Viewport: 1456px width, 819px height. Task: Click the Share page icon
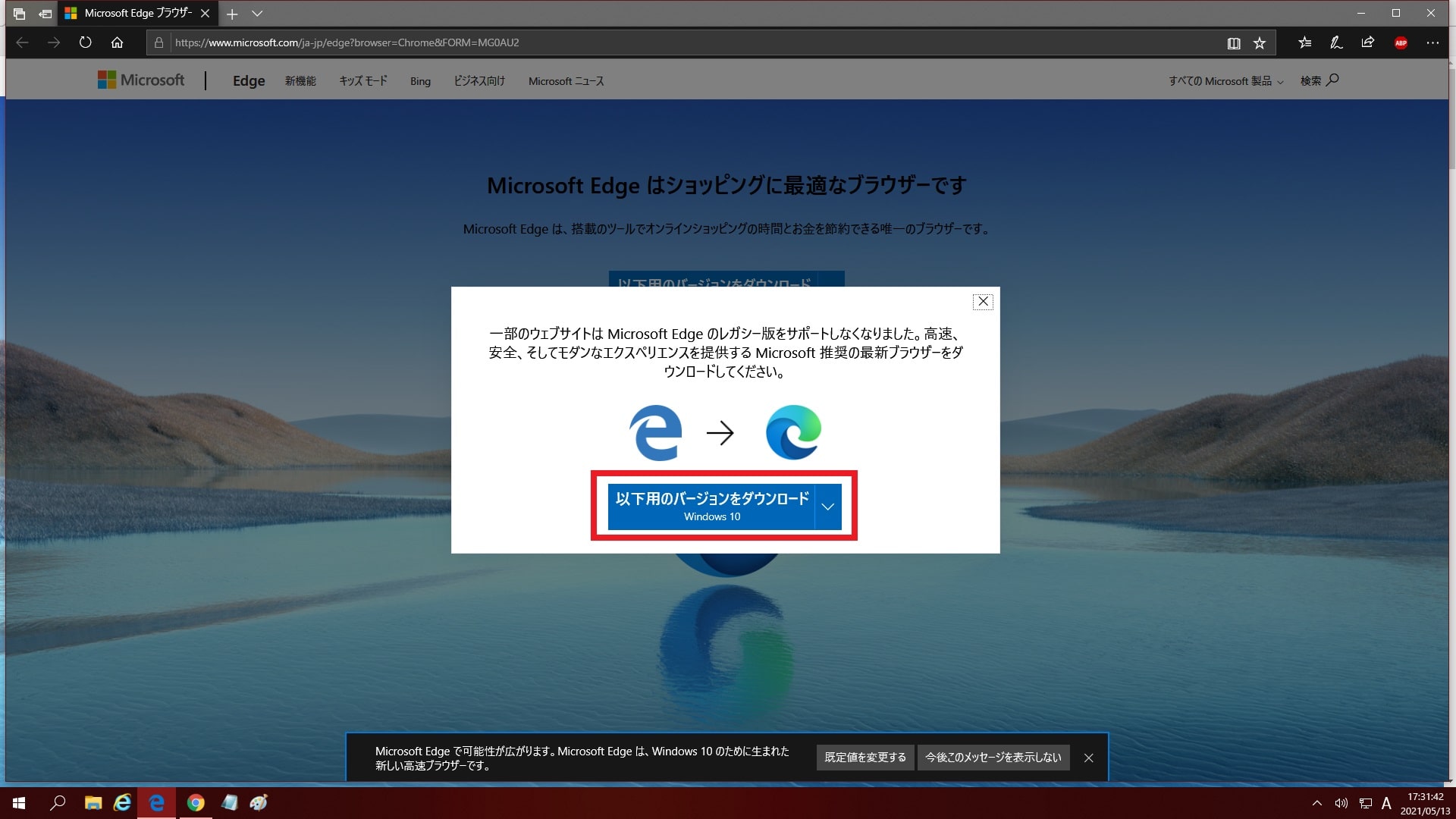1367,42
